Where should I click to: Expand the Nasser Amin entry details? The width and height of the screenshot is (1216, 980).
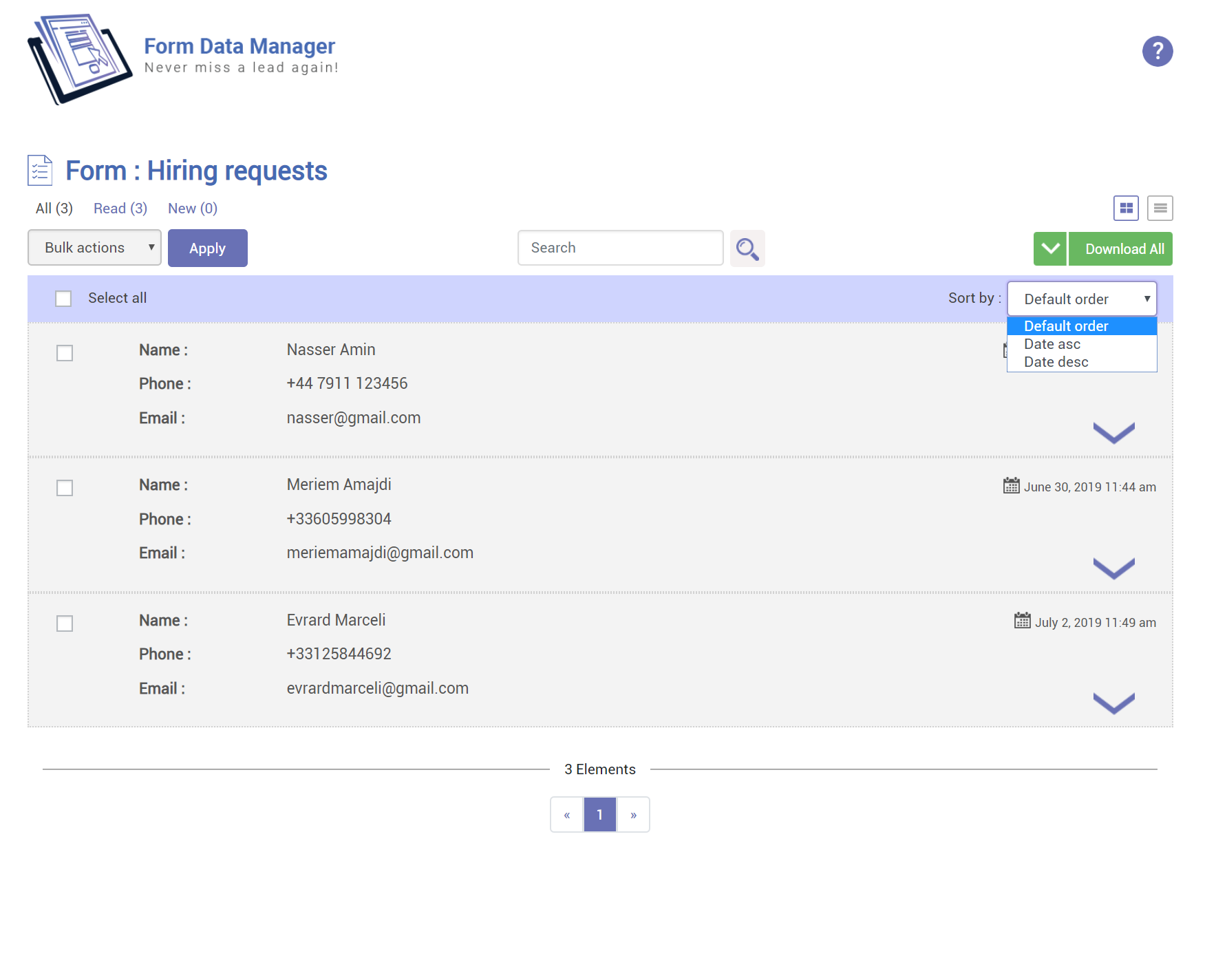click(1113, 433)
